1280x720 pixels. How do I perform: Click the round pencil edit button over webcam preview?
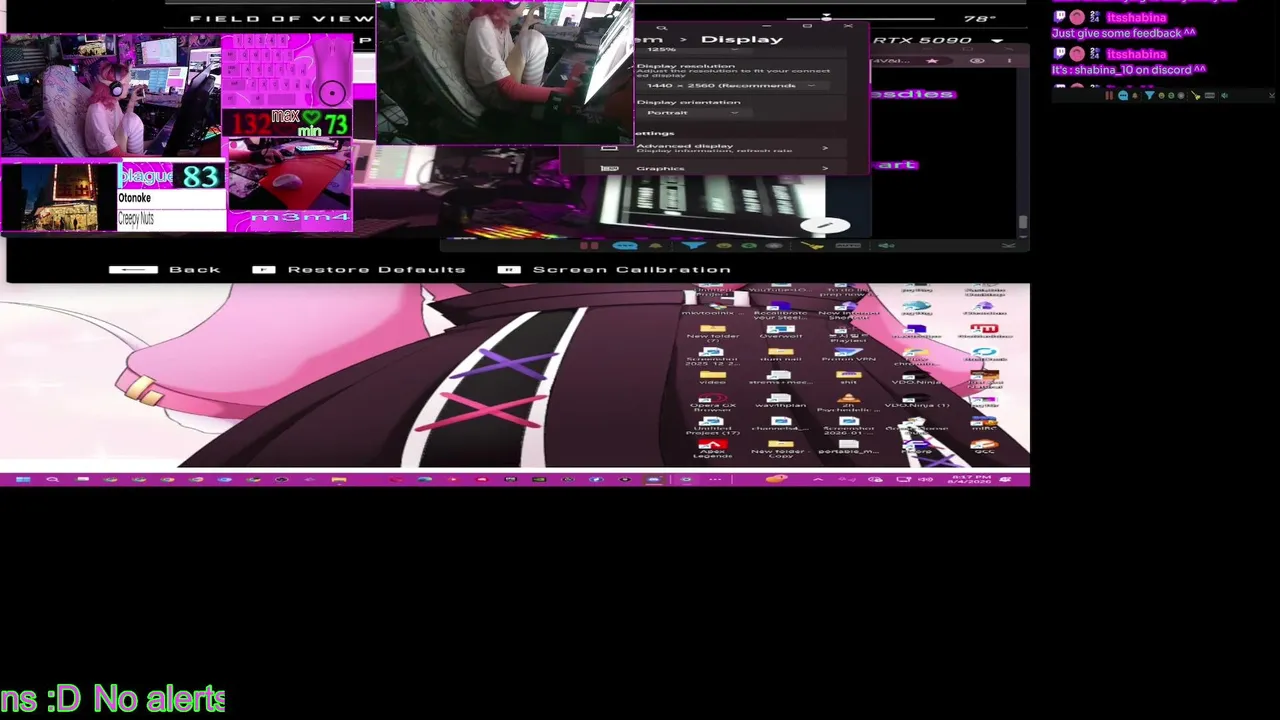pos(825,226)
